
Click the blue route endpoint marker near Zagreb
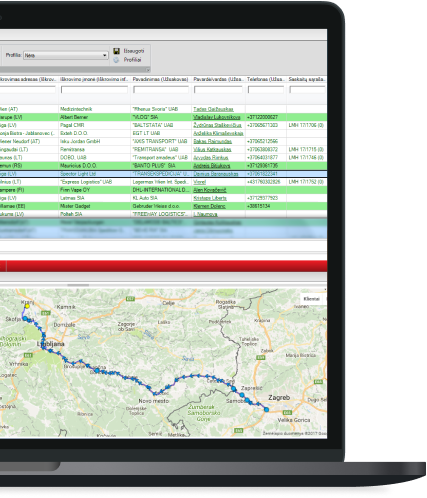pyautogui.click(x=266, y=409)
